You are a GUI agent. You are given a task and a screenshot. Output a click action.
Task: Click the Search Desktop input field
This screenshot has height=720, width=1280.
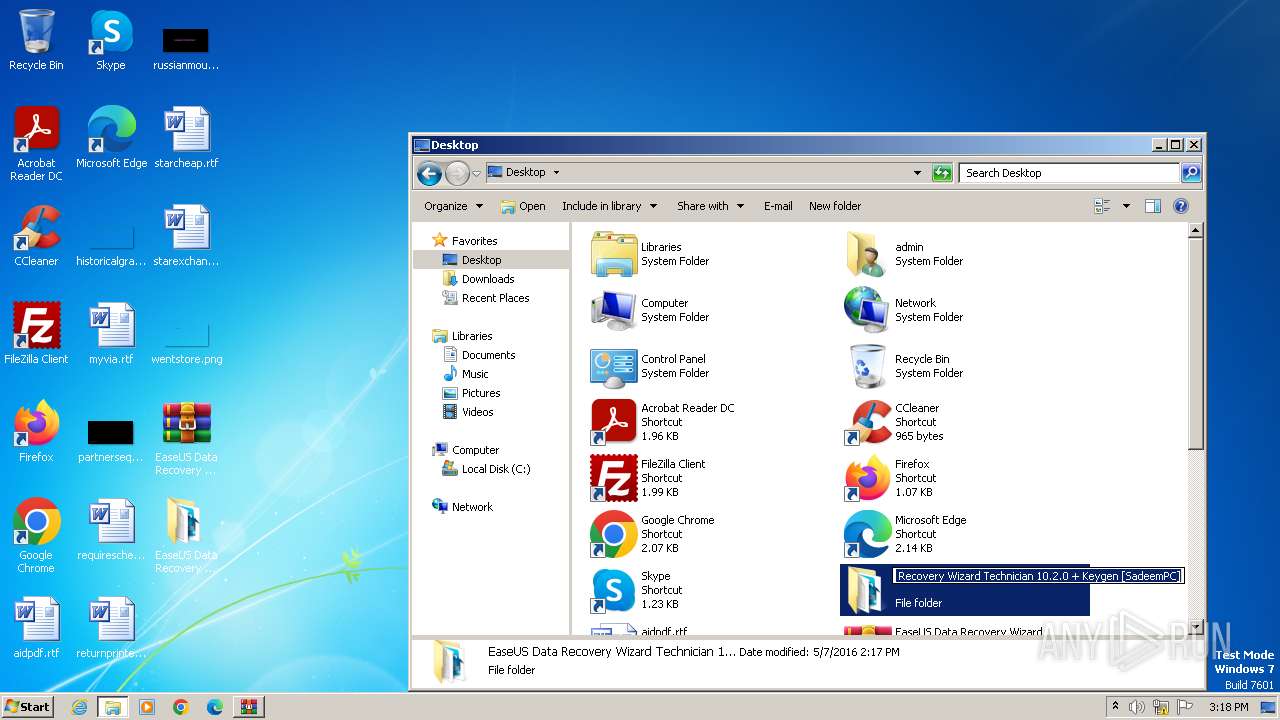coord(1070,173)
